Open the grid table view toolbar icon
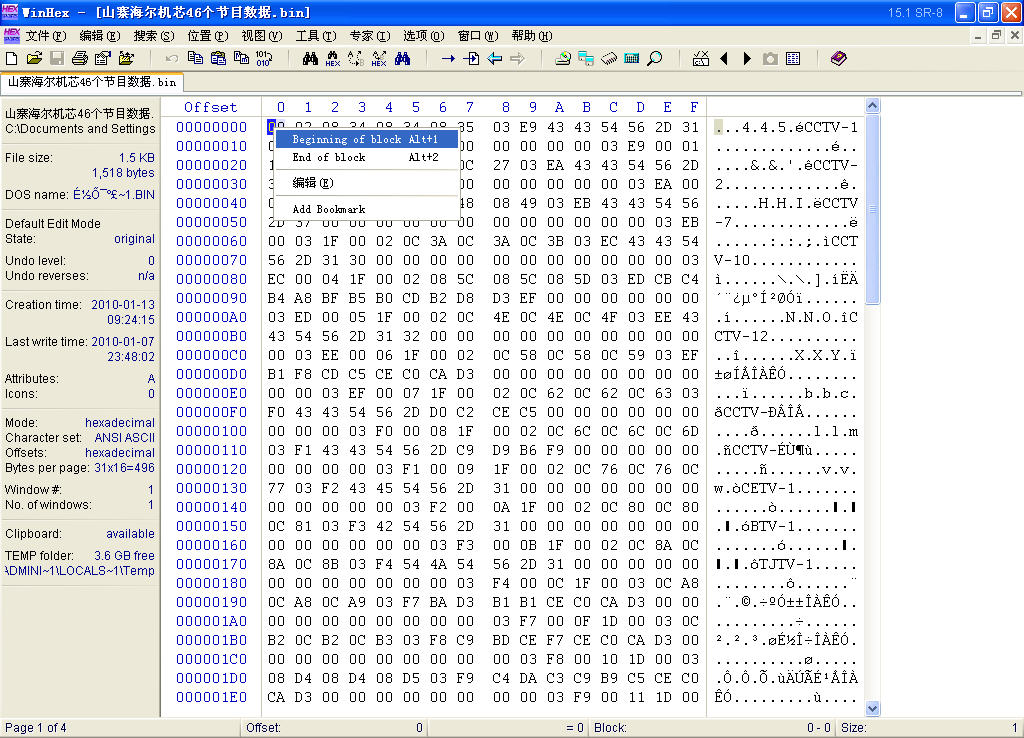The height and width of the screenshot is (738, 1024). coord(793,59)
